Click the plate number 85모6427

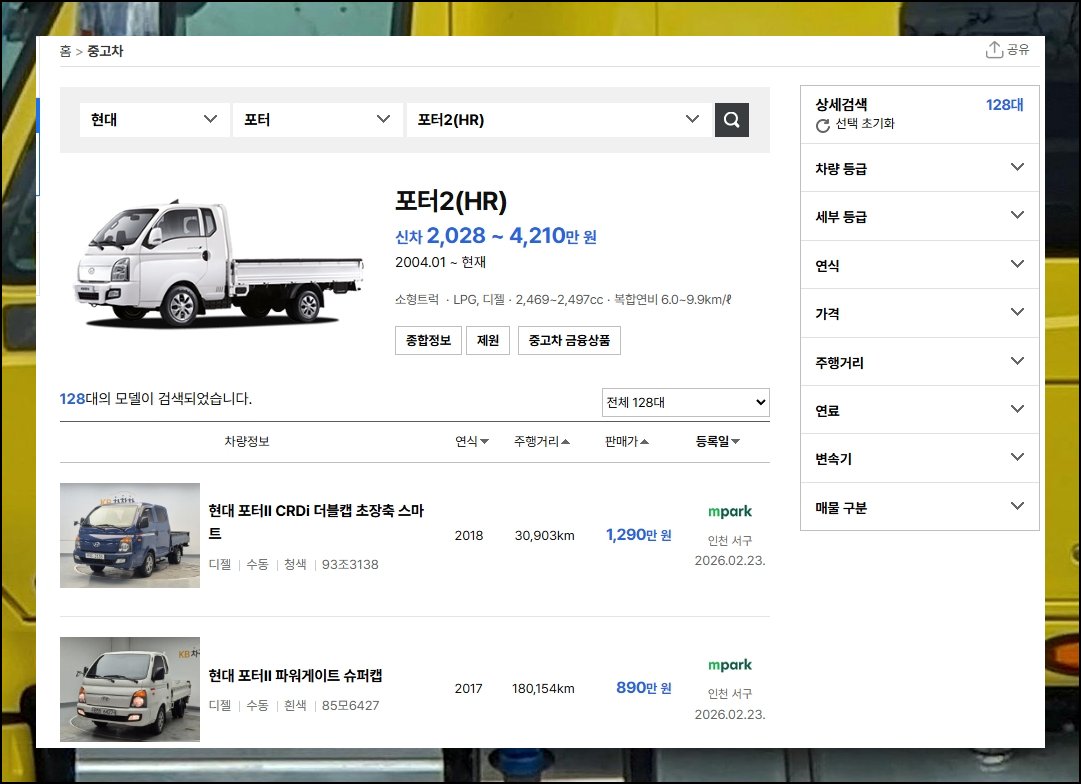pos(350,705)
